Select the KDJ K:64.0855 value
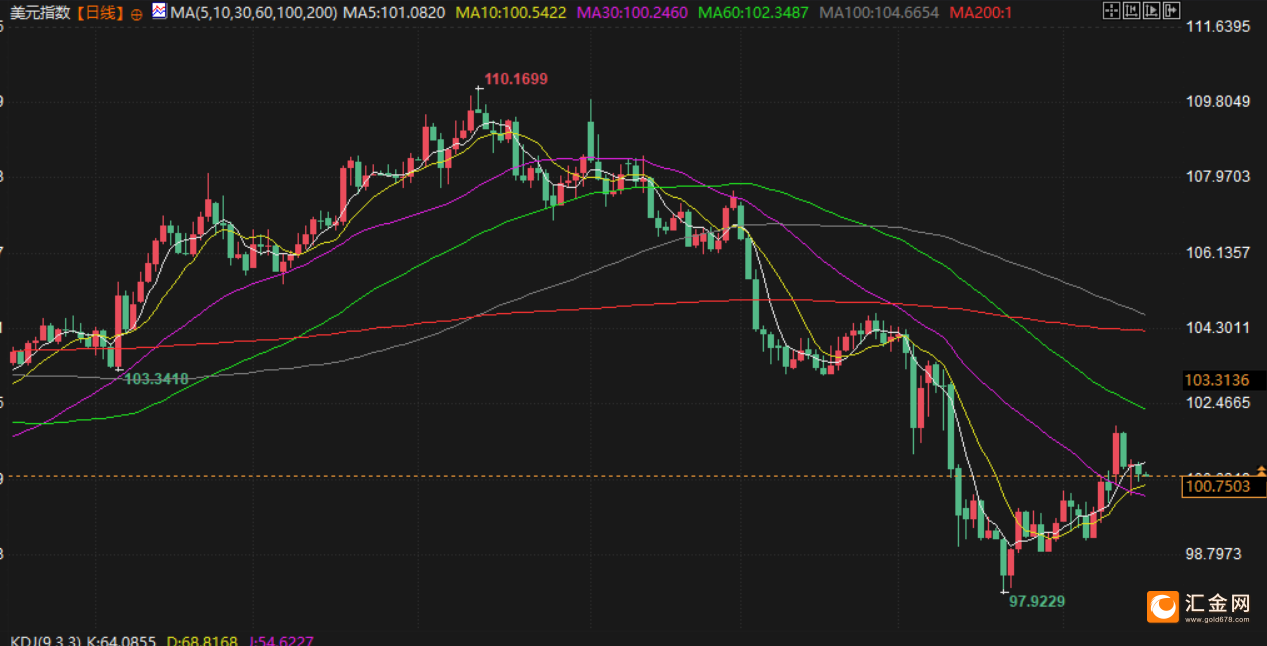 coord(122,640)
